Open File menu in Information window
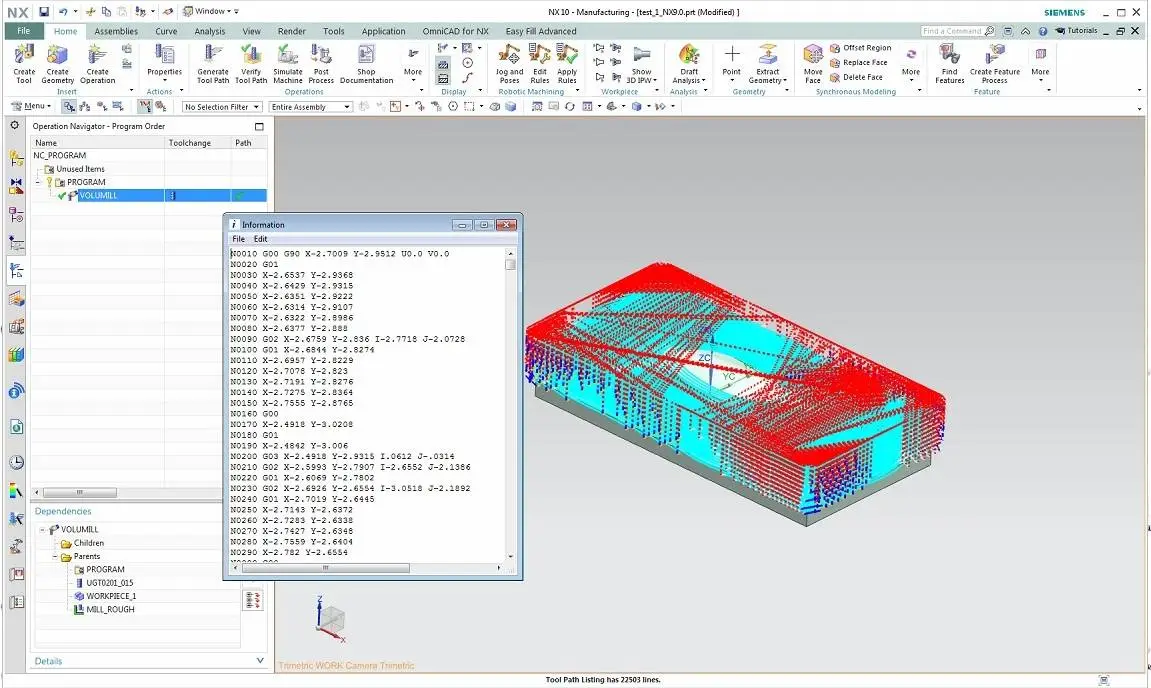Image resolution: width=1151 pixels, height=688 pixels. click(x=239, y=239)
